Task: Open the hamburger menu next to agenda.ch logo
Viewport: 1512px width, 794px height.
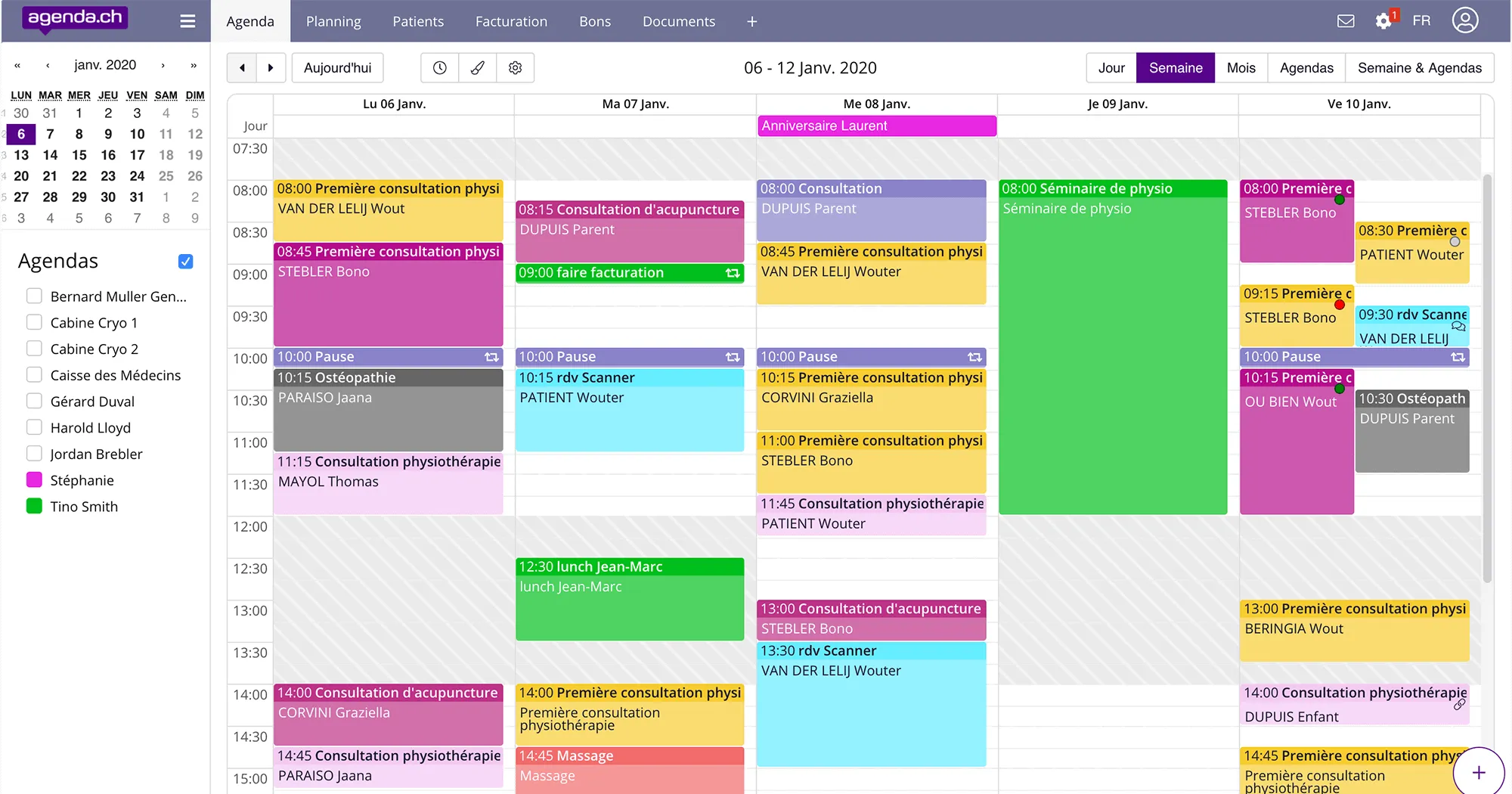Action: pos(187,20)
